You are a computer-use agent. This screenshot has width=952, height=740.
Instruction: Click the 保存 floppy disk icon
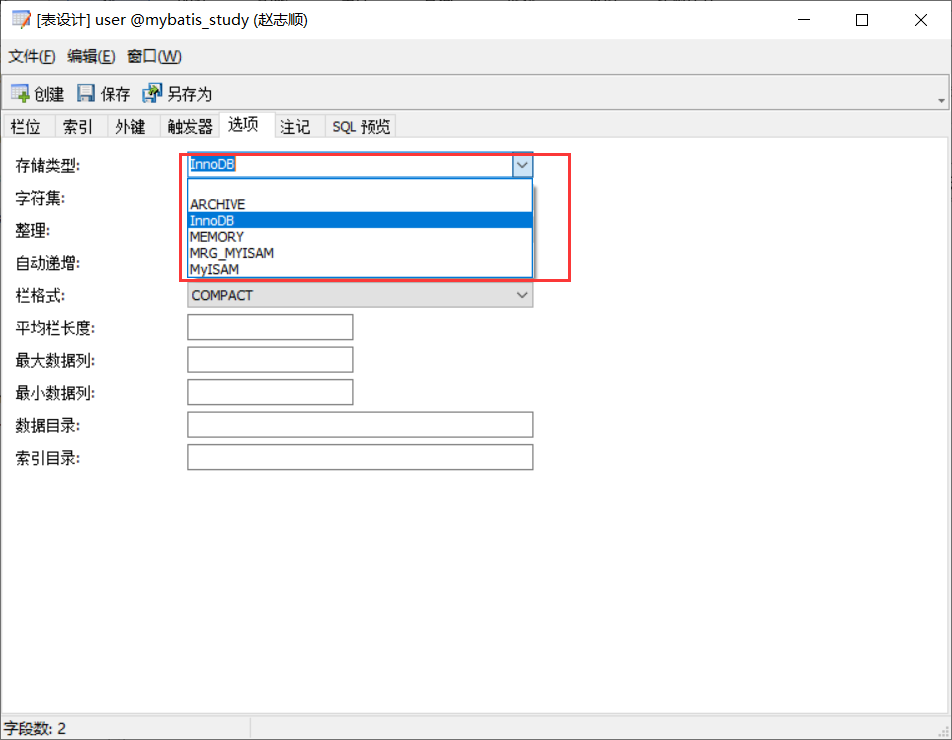86,93
